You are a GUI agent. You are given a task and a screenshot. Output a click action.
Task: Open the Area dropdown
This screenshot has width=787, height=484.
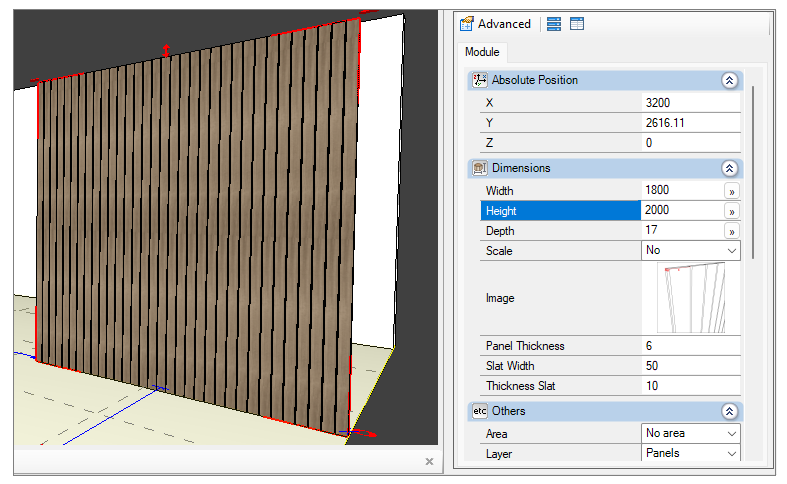point(732,433)
